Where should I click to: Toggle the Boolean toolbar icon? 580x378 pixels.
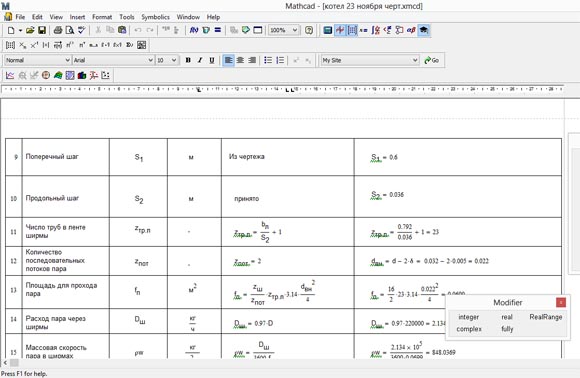tap(387, 30)
